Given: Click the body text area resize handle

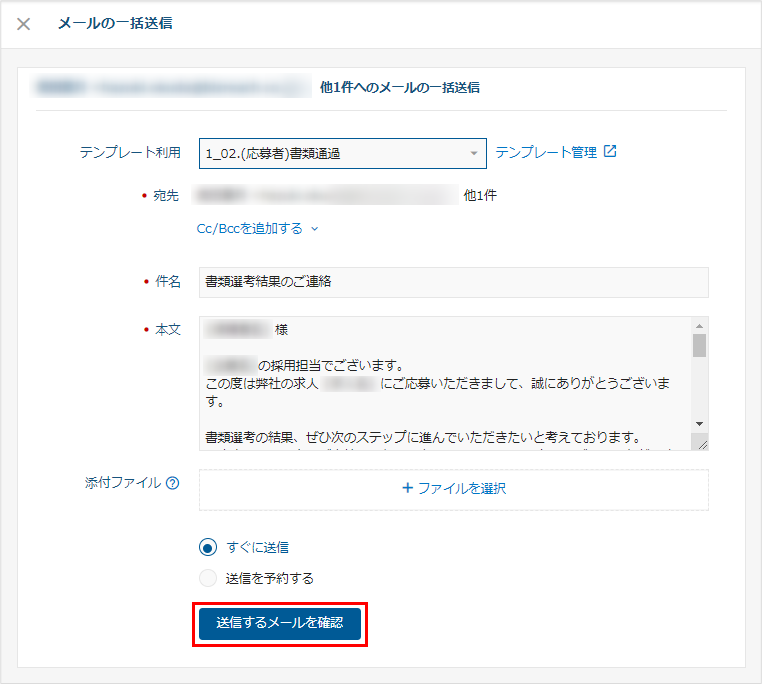Looking at the screenshot, I should pyautogui.click(x=702, y=444).
